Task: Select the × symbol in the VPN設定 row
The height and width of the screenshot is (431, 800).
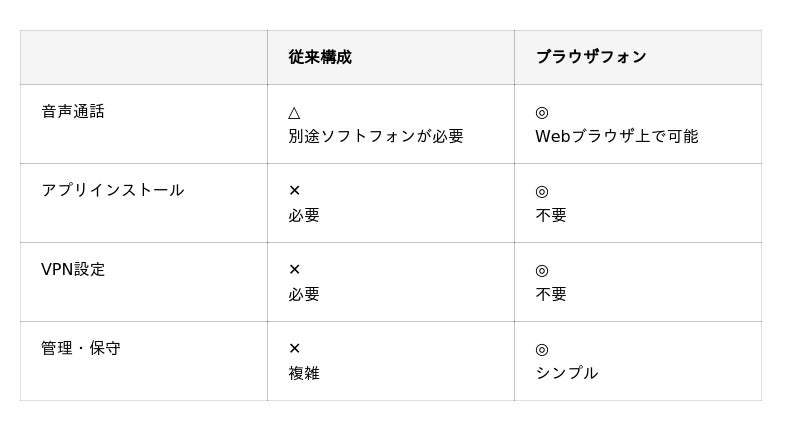Action: (294, 270)
